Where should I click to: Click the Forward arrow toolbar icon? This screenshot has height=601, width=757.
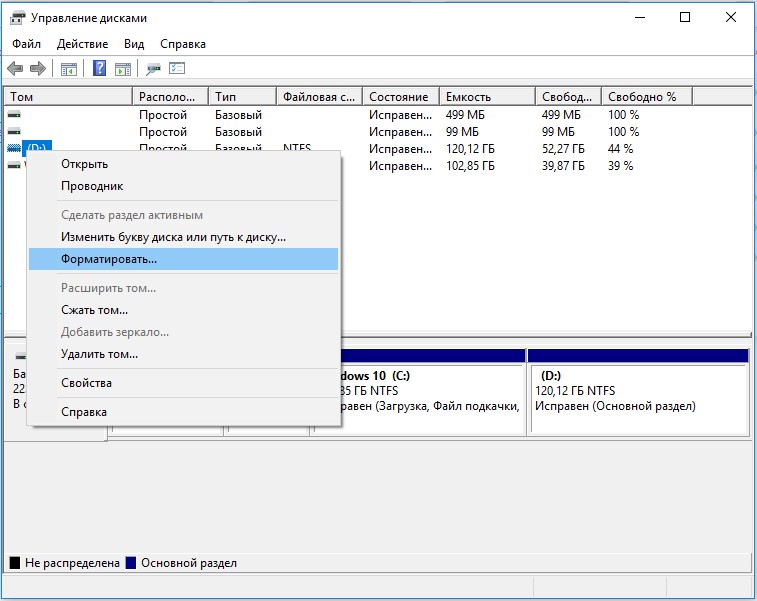(x=38, y=69)
